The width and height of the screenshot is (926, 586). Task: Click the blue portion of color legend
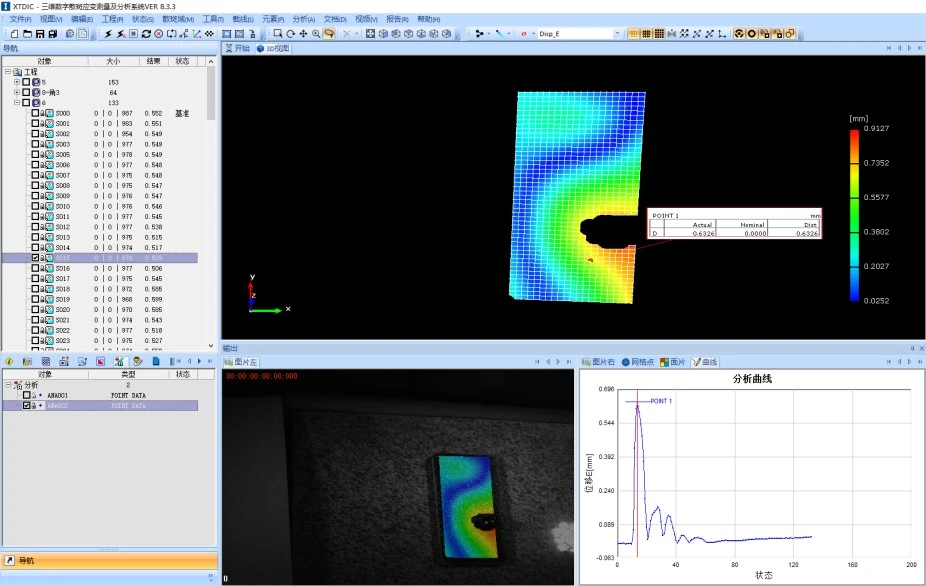pyautogui.click(x=854, y=290)
